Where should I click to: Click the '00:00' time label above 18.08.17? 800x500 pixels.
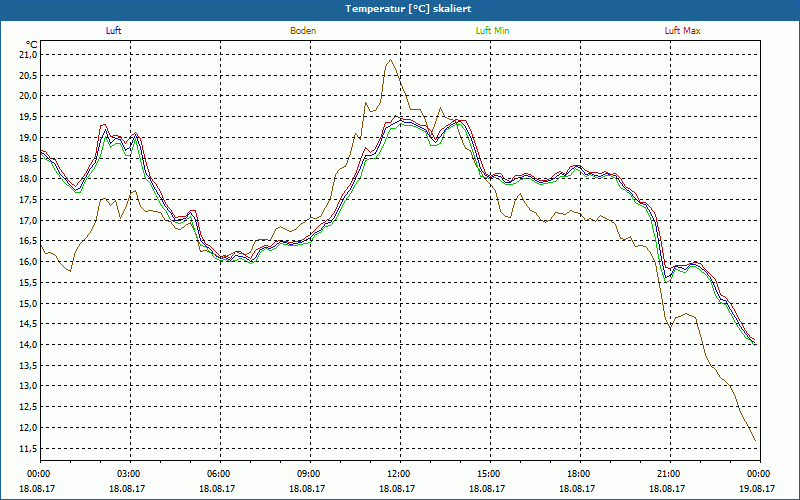pyautogui.click(x=40, y=474)
